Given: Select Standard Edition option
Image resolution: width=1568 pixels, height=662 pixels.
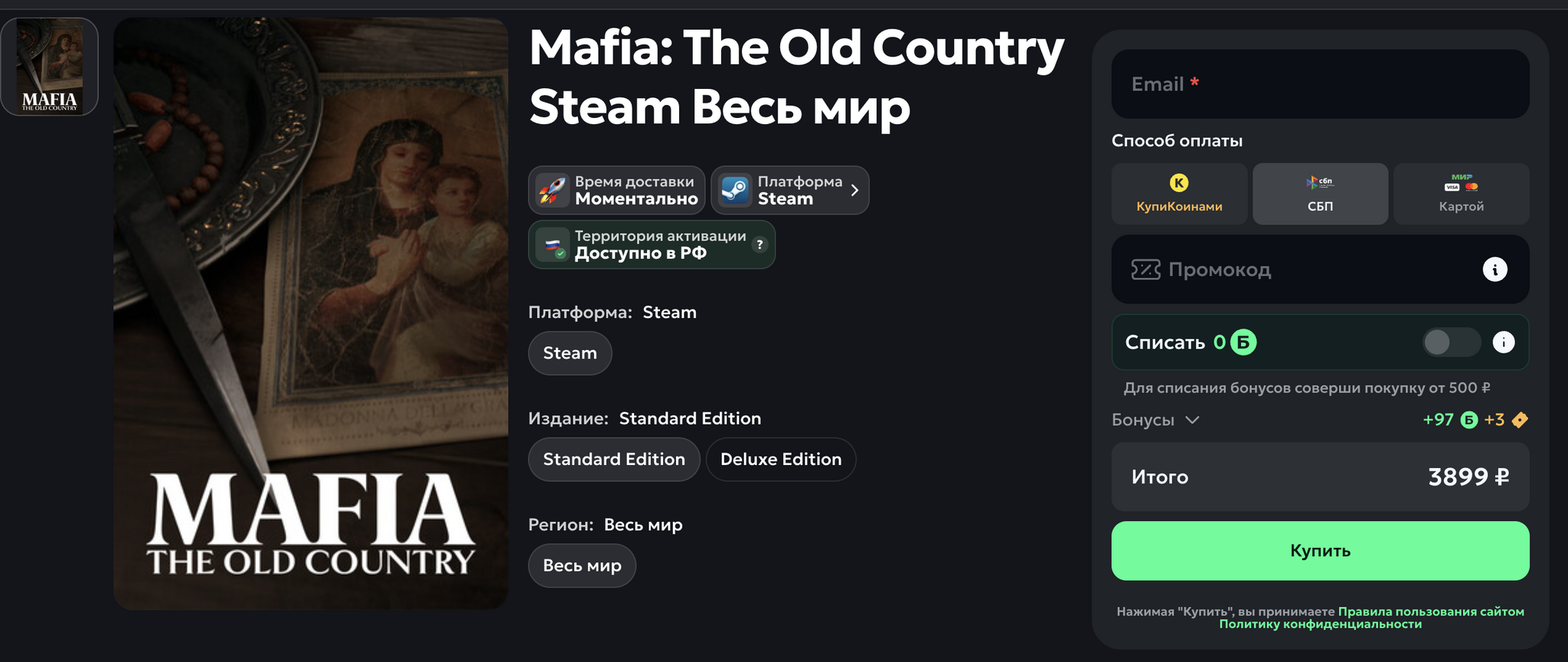Looking at the screenshot, I should (x=614, y=460).
